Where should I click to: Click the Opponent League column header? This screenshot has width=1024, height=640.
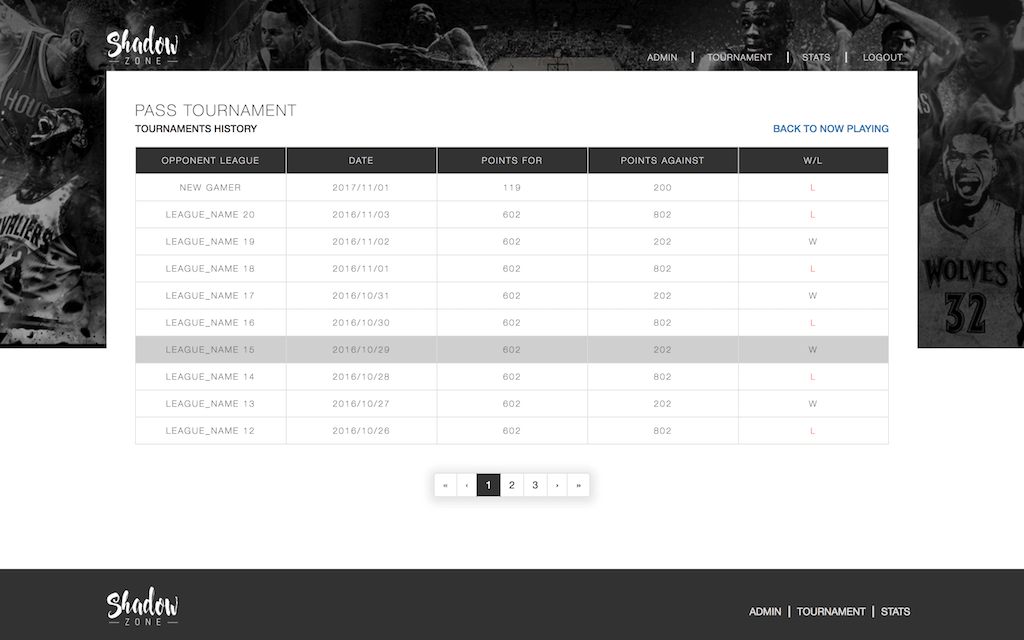210,160
